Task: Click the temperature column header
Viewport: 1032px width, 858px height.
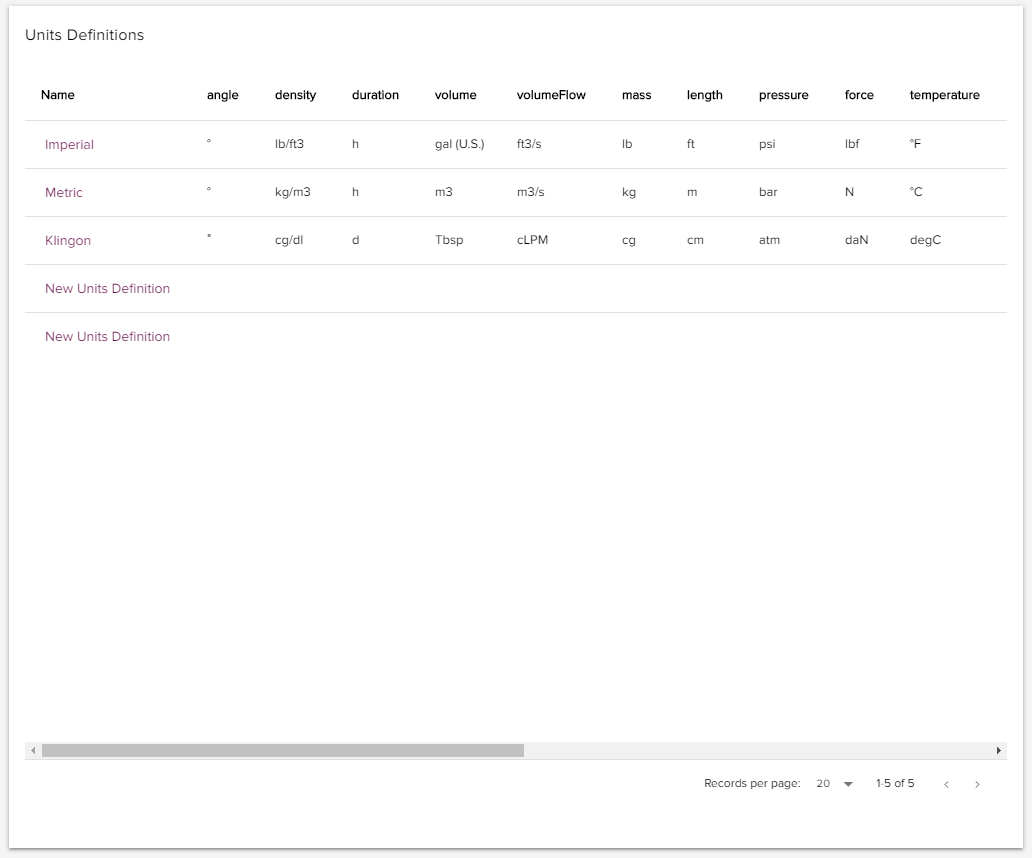Action: coord(944,95)
